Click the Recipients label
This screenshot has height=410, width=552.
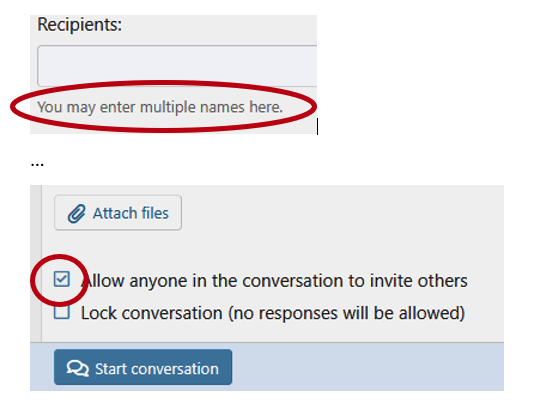click(x=80, y=25)
